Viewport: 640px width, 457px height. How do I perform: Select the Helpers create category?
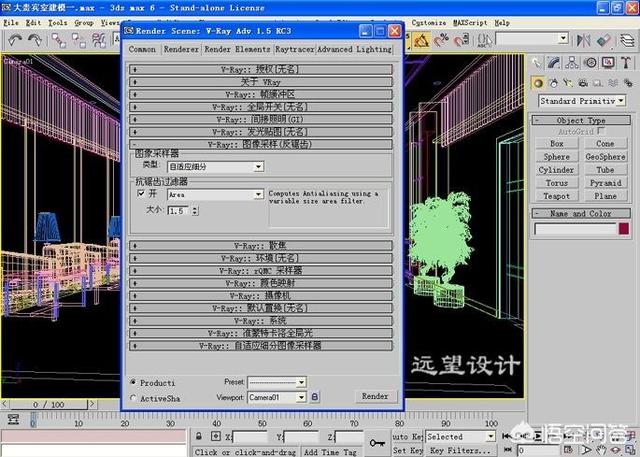598,83
